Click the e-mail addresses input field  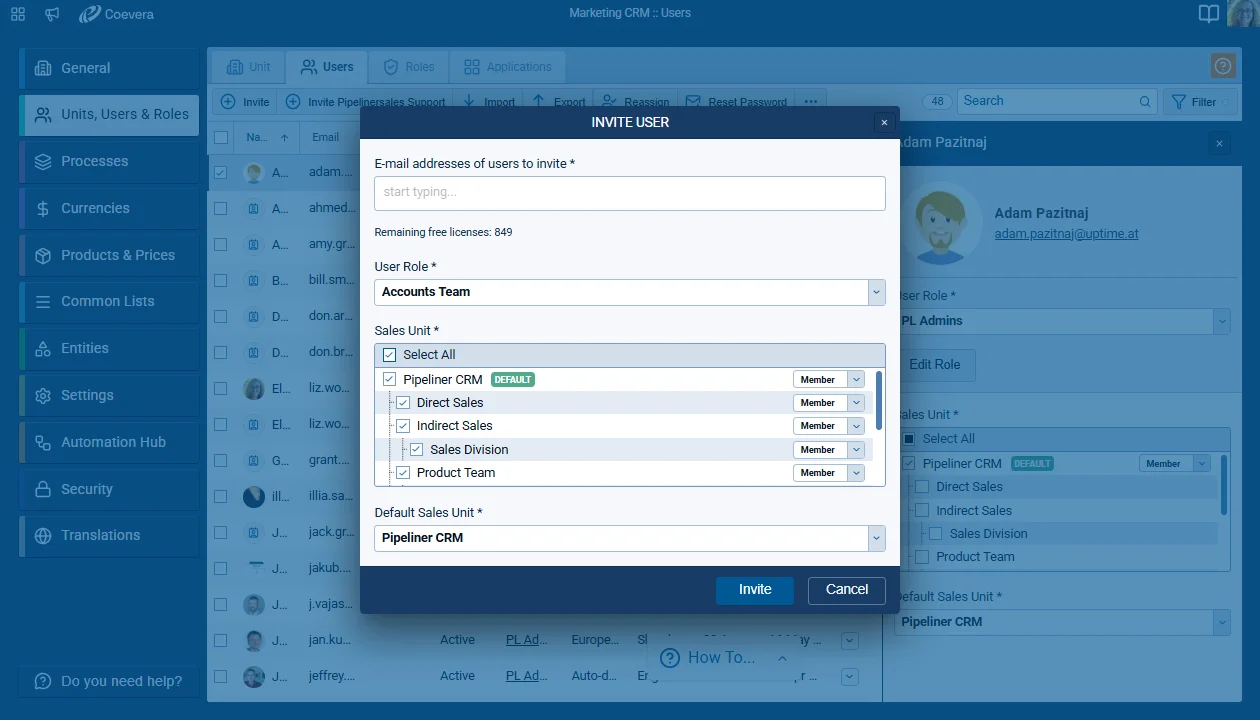coord(630,193)
